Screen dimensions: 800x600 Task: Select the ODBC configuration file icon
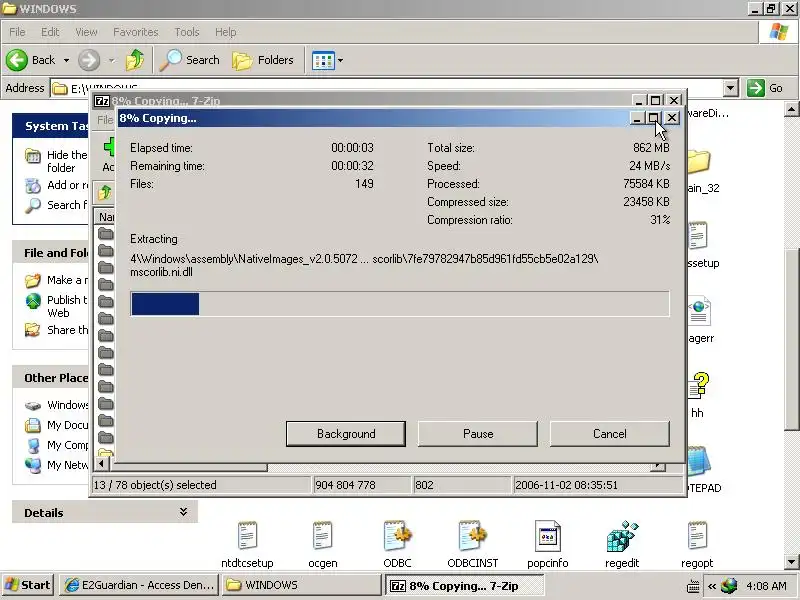[x=397, y=544]
